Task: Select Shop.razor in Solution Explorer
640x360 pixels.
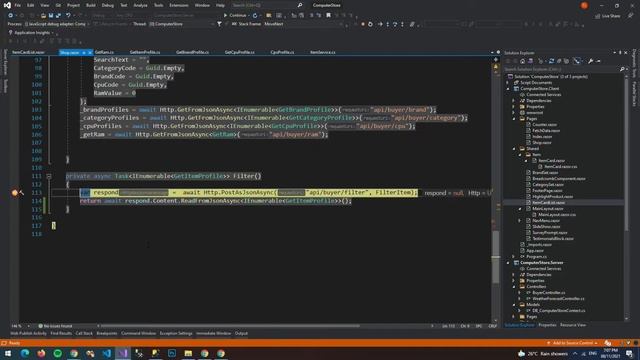Action: (542, 142)
